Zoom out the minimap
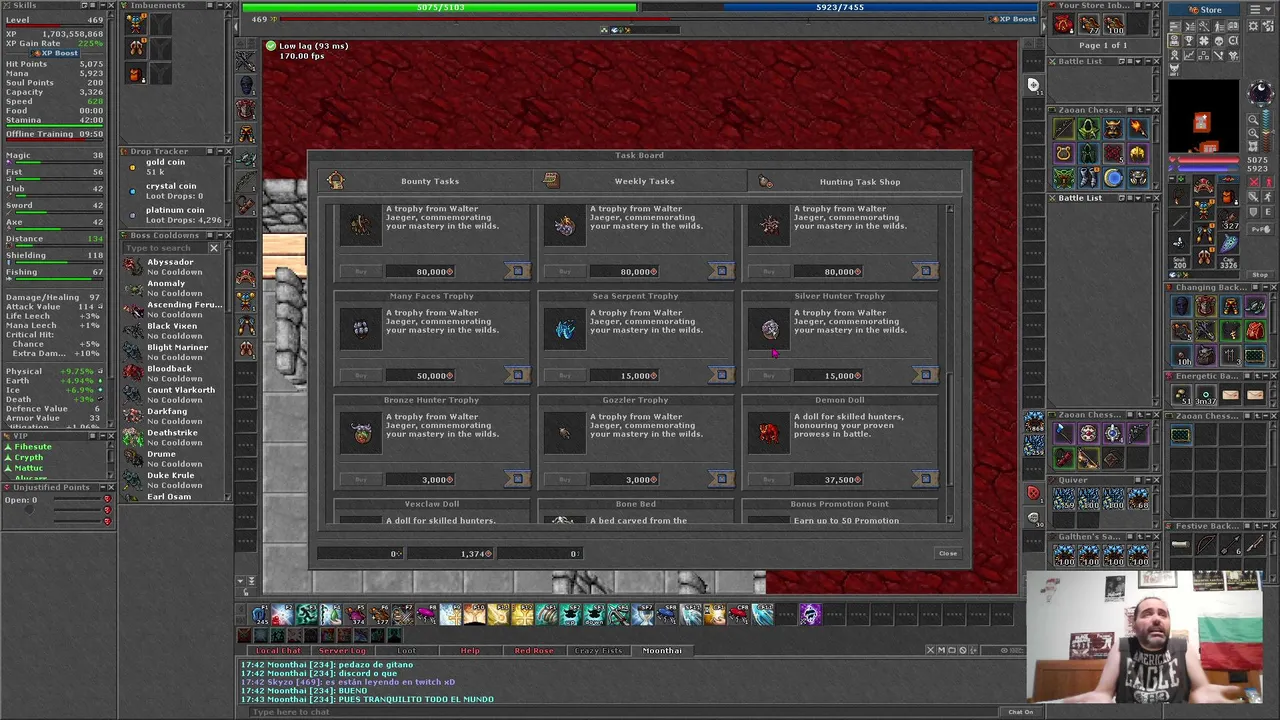 (1253, 119)
